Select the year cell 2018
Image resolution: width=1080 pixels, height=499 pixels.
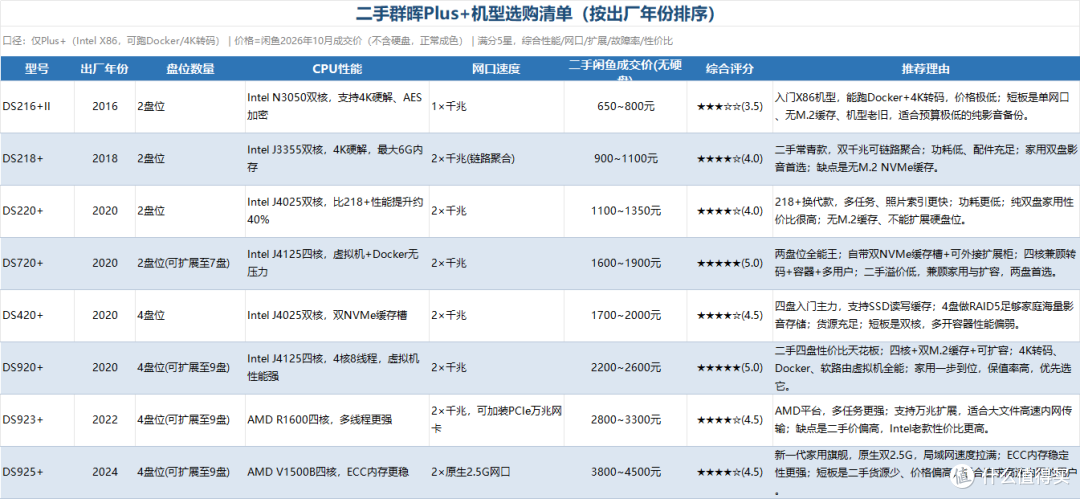pos(104,159)
